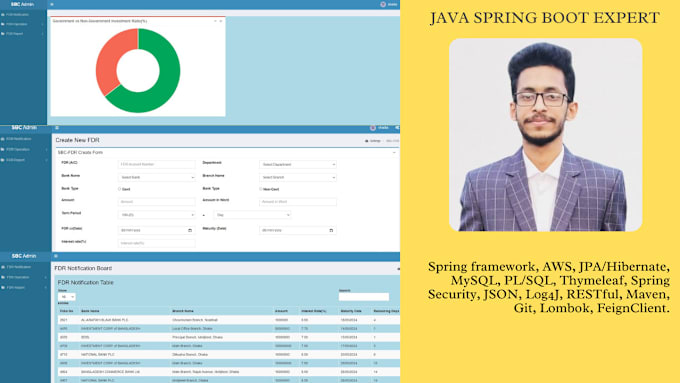Click the profile photo thumbnail
680x383 pixels.
[546, 135]
